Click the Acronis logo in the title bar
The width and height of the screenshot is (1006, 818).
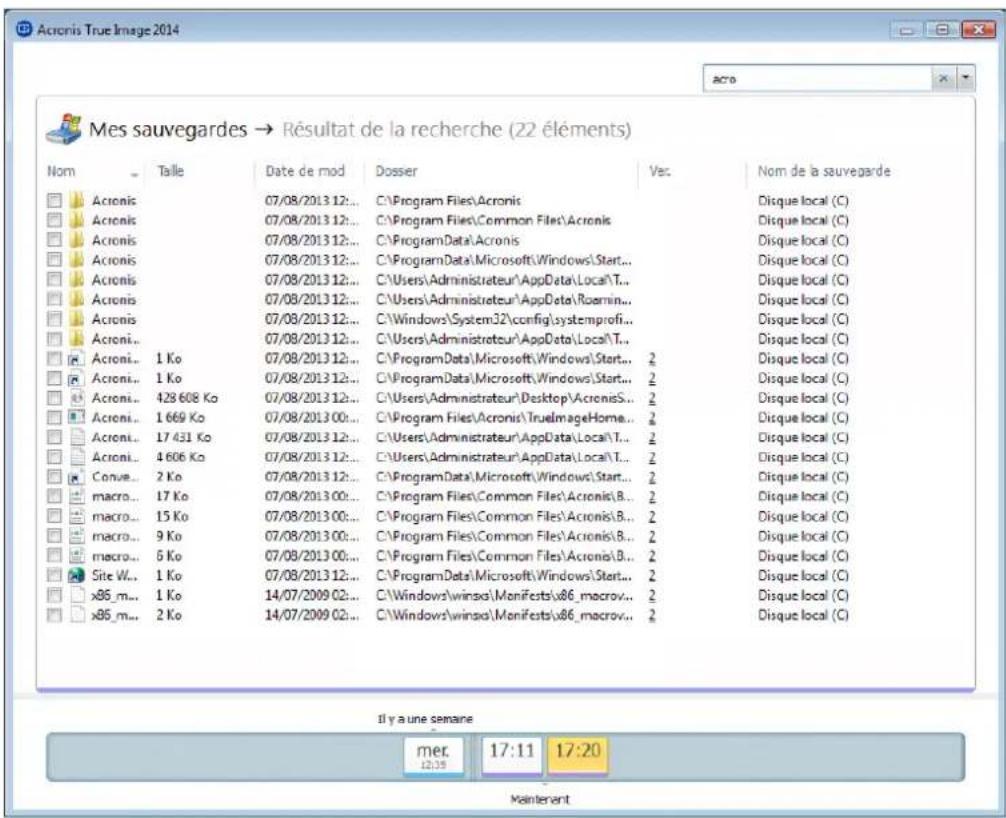click(x=24, y=30)
